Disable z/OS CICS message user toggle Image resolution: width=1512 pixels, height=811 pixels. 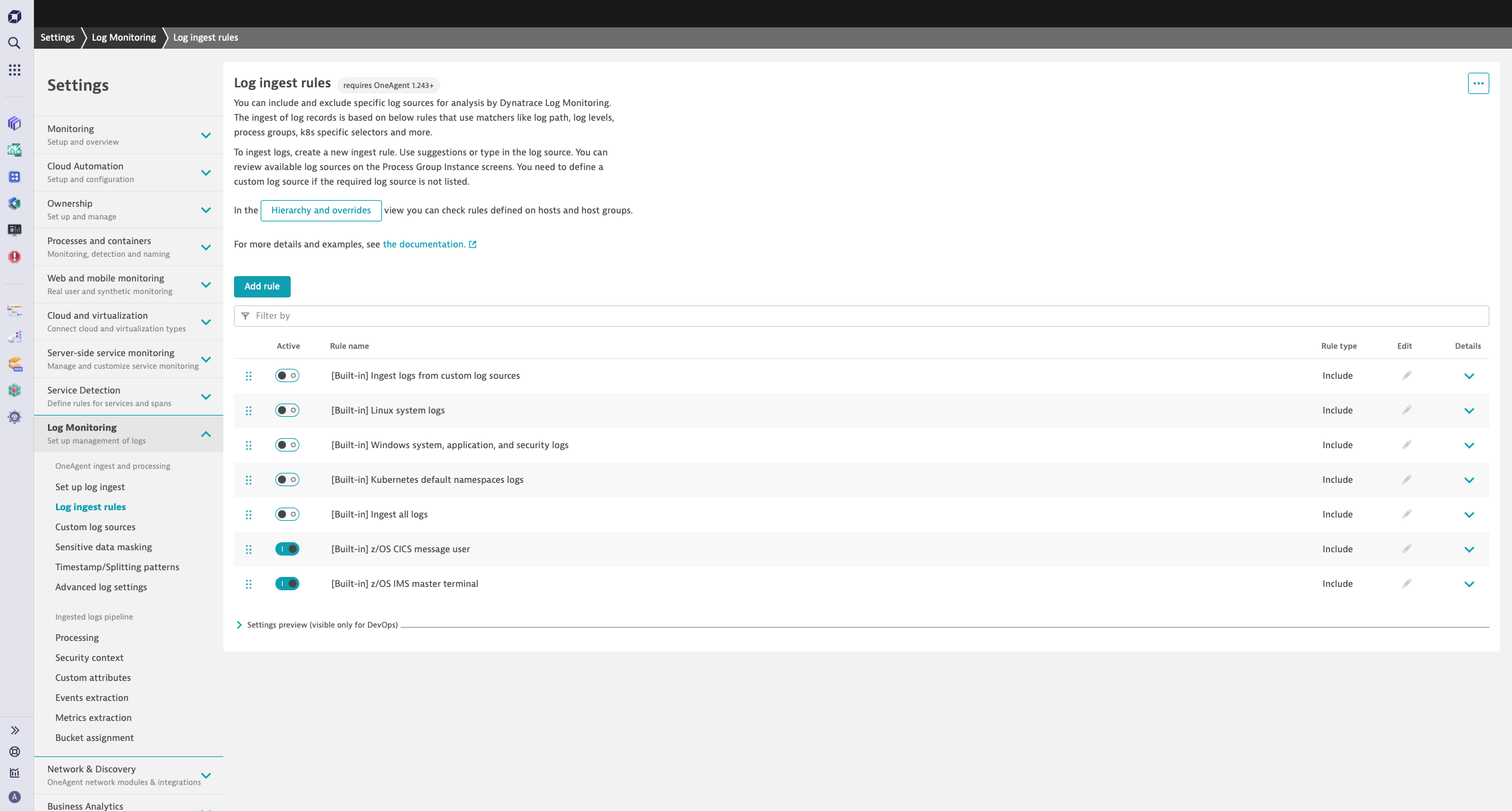[x=287, y=549]
